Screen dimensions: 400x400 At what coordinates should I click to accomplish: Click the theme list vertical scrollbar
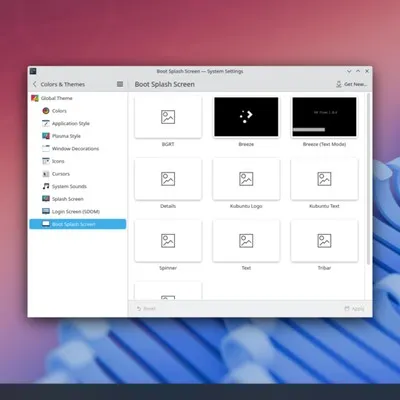(368, 179)
